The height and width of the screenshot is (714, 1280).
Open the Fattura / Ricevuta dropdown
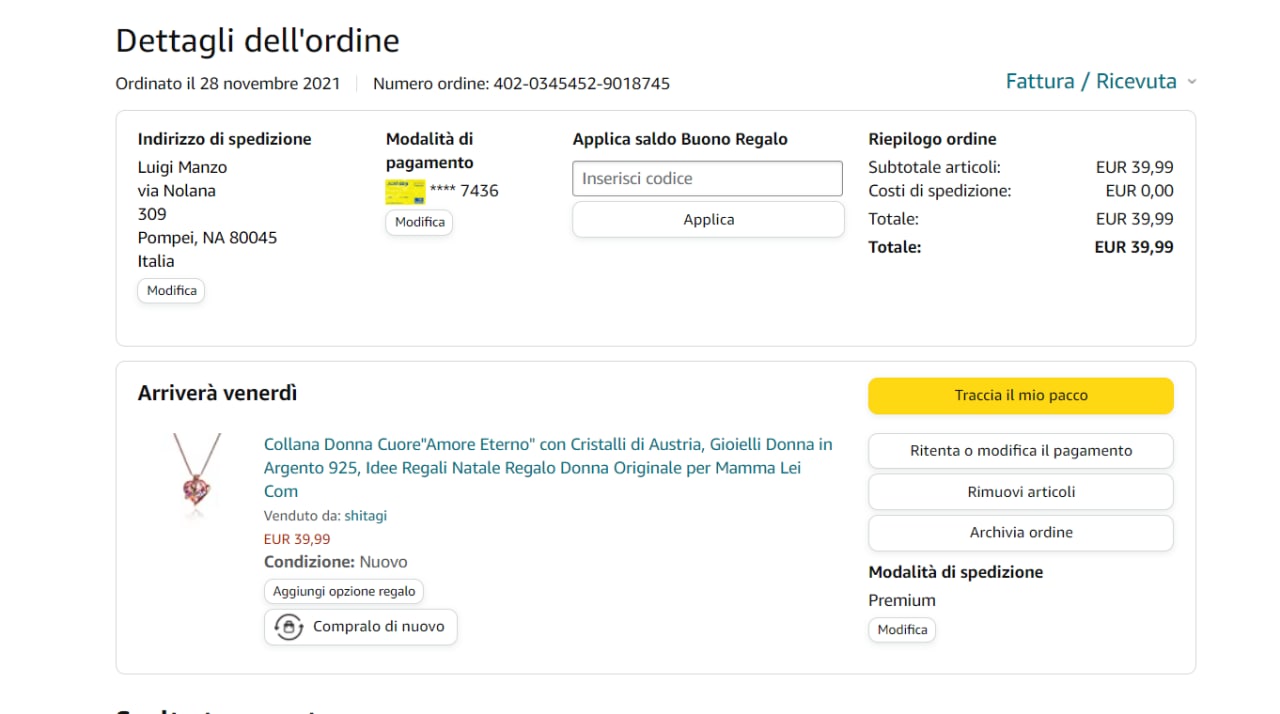[1090, 82]
